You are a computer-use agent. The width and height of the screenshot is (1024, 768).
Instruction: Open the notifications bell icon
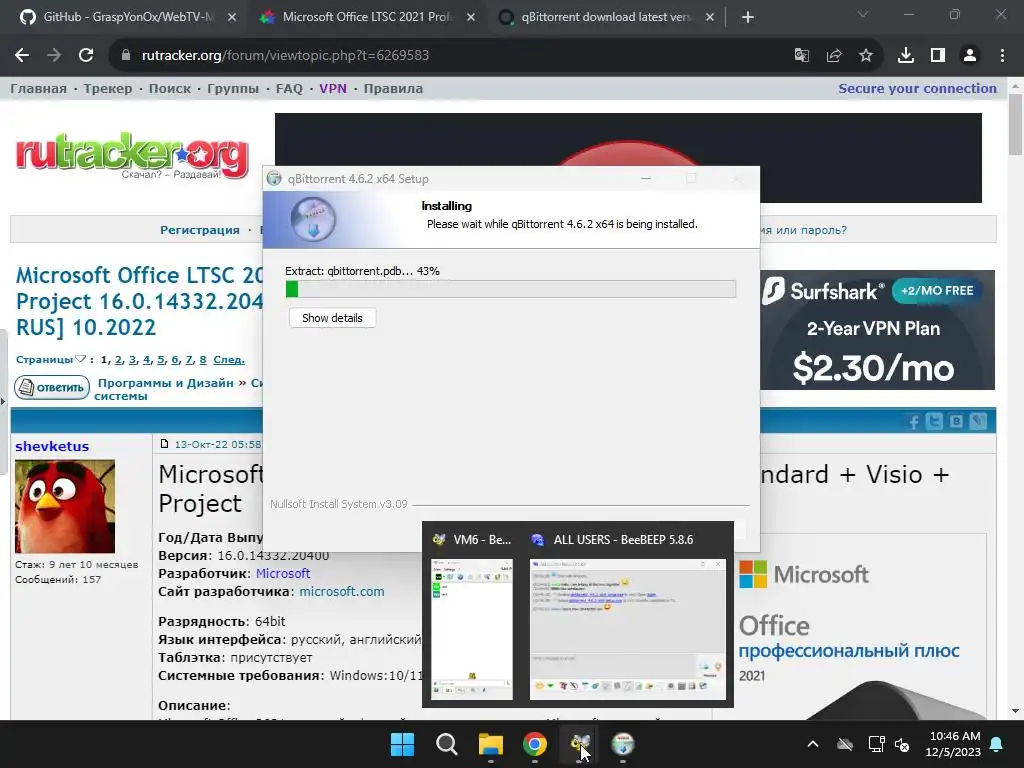997,744
